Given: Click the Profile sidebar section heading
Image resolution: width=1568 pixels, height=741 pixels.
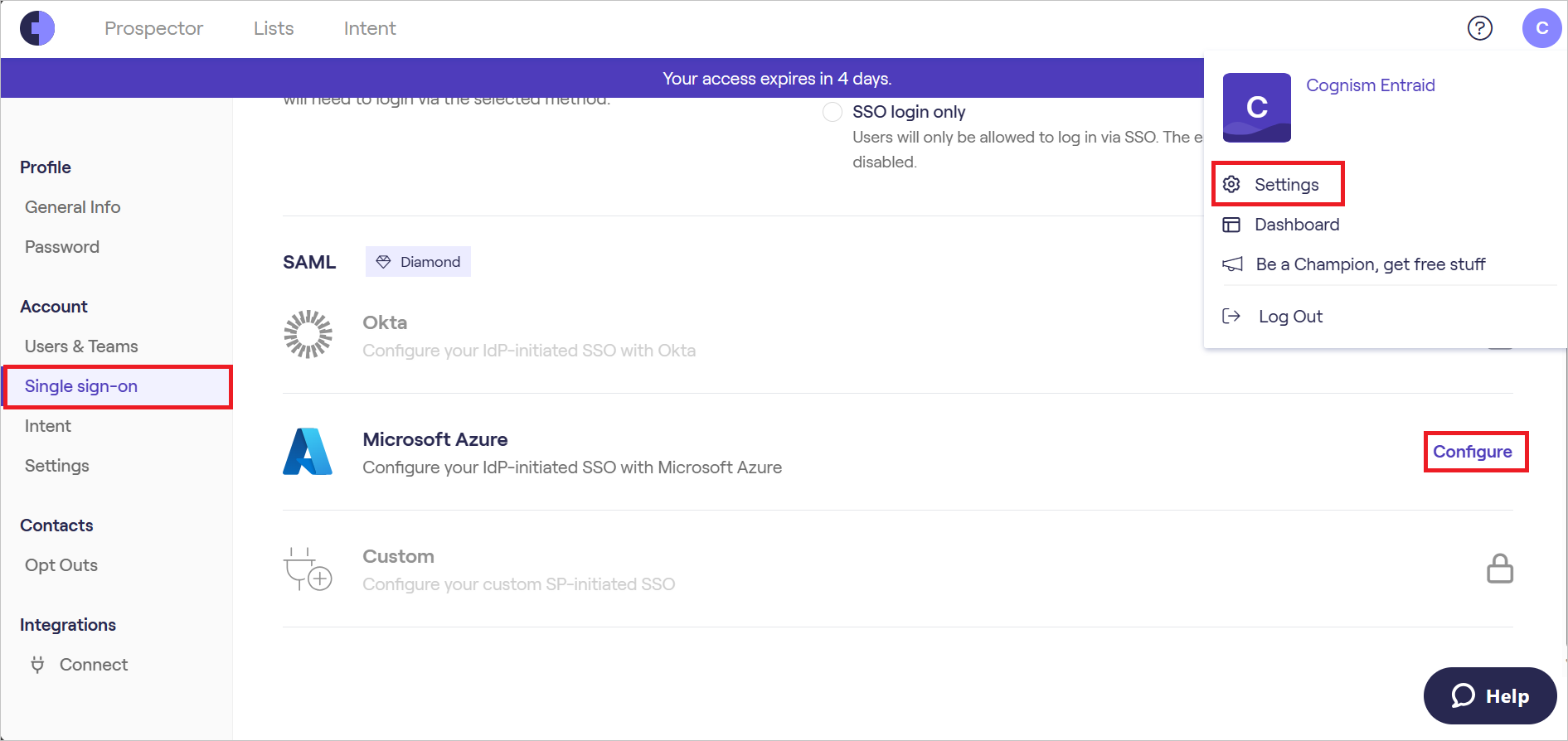Looking at the screenshot, I should click(46, 167).
